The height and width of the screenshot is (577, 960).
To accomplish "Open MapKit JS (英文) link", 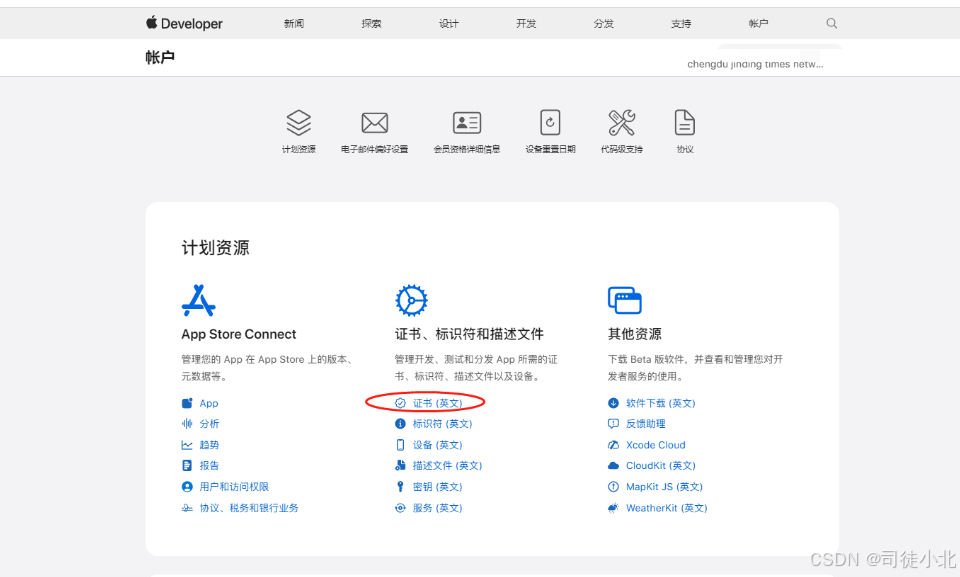I will pos(664,486).
